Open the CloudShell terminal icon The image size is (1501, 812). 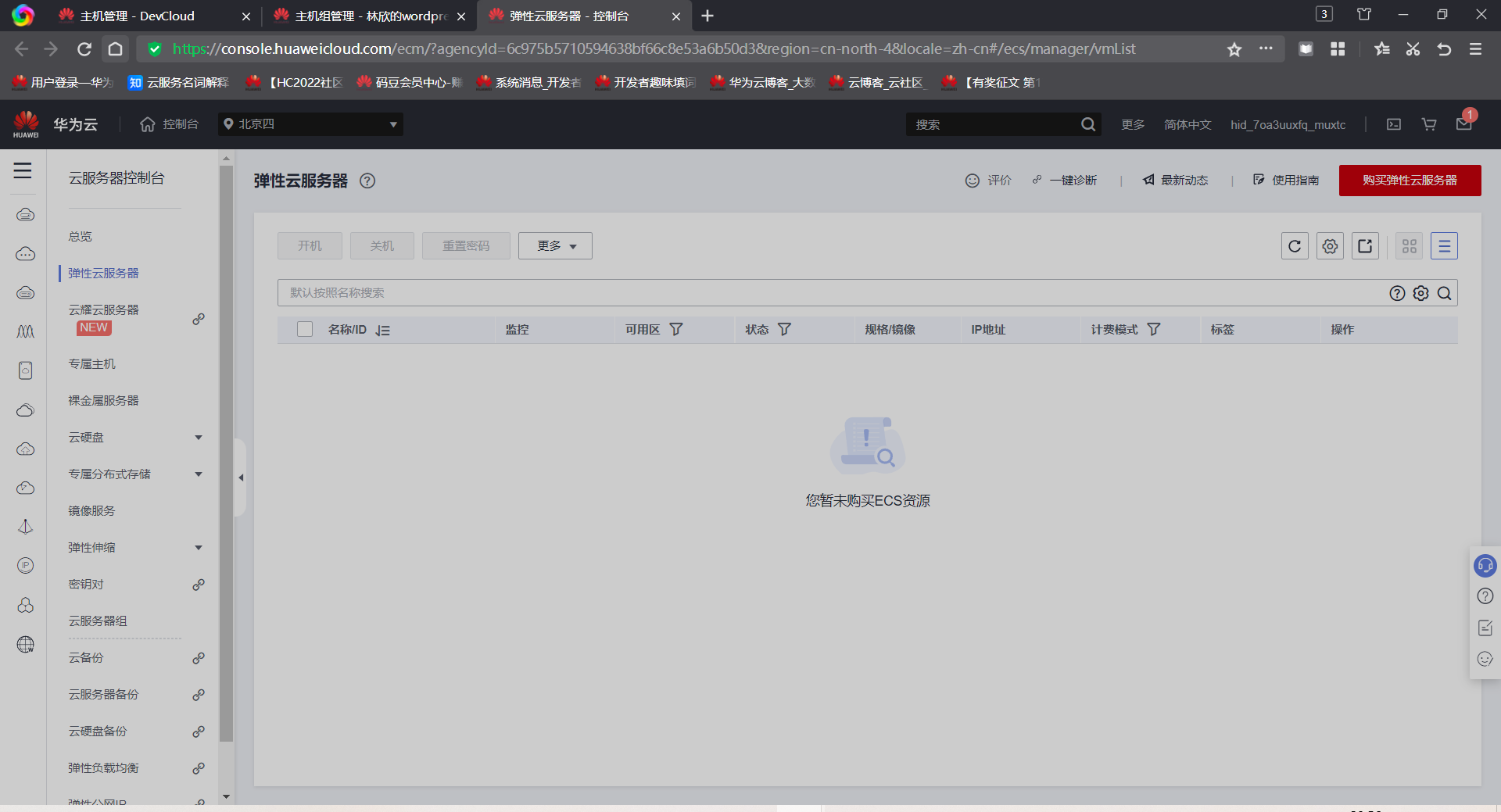(x=1394, y=124)
